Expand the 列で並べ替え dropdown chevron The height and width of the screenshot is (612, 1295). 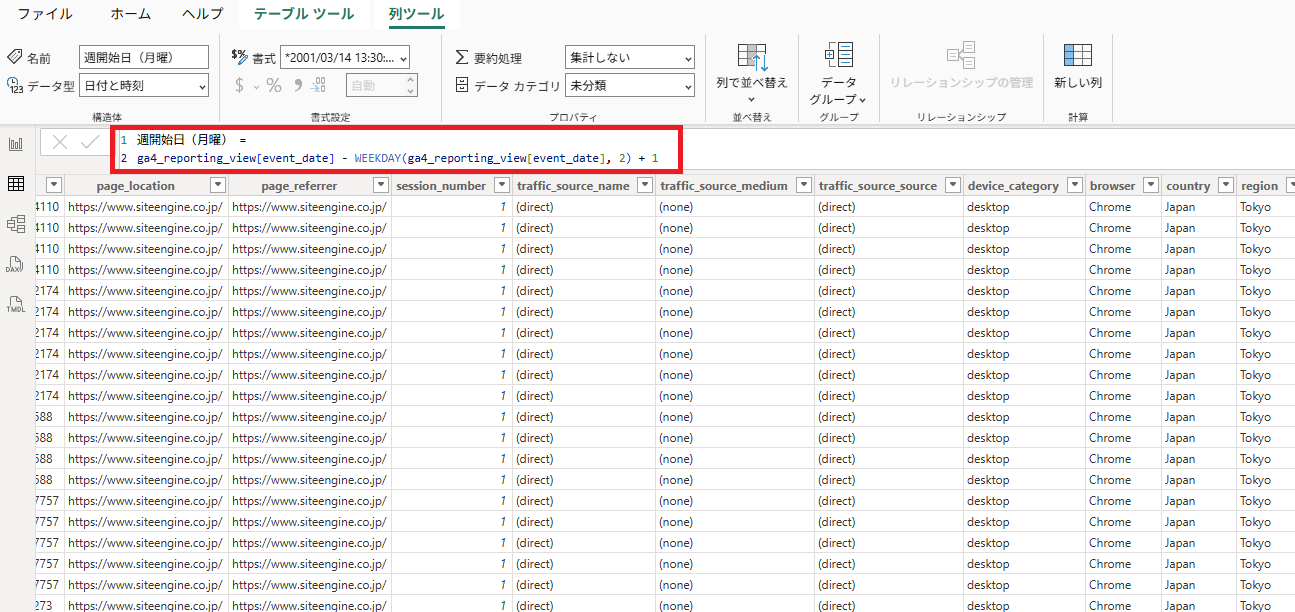click(x=752, y=100)
